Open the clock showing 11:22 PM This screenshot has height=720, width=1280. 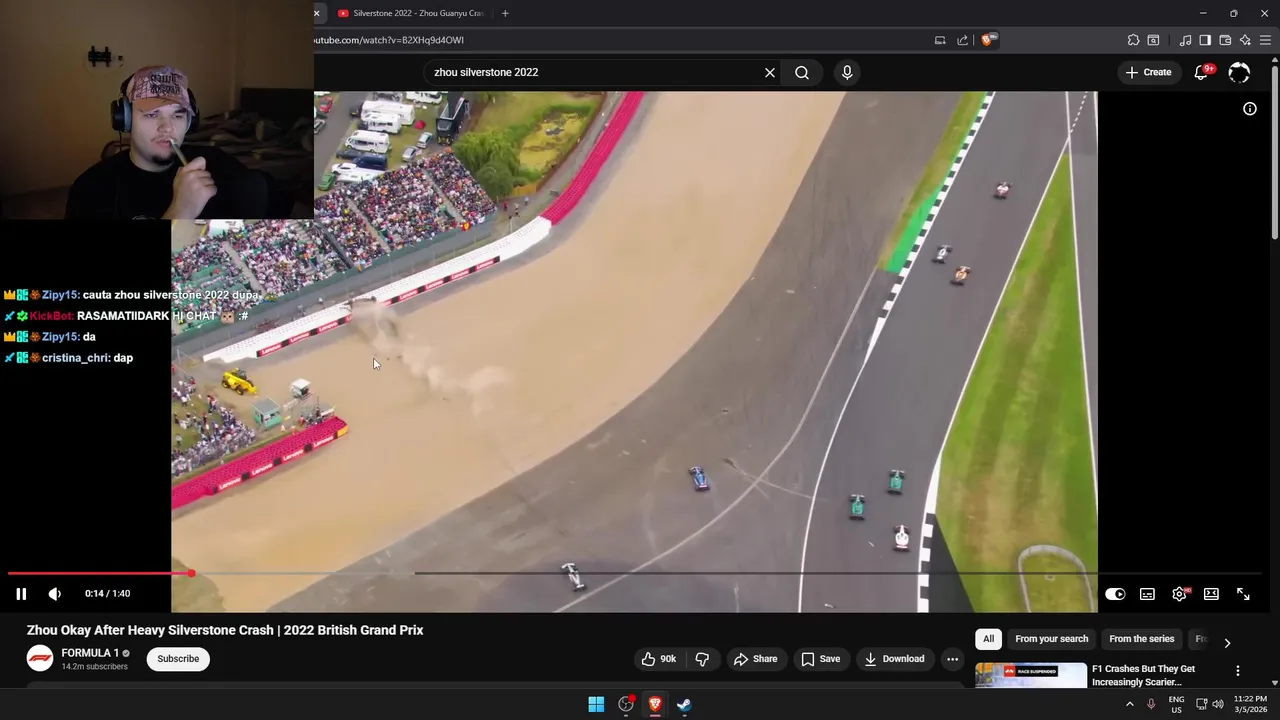[x=1250, y=704]
